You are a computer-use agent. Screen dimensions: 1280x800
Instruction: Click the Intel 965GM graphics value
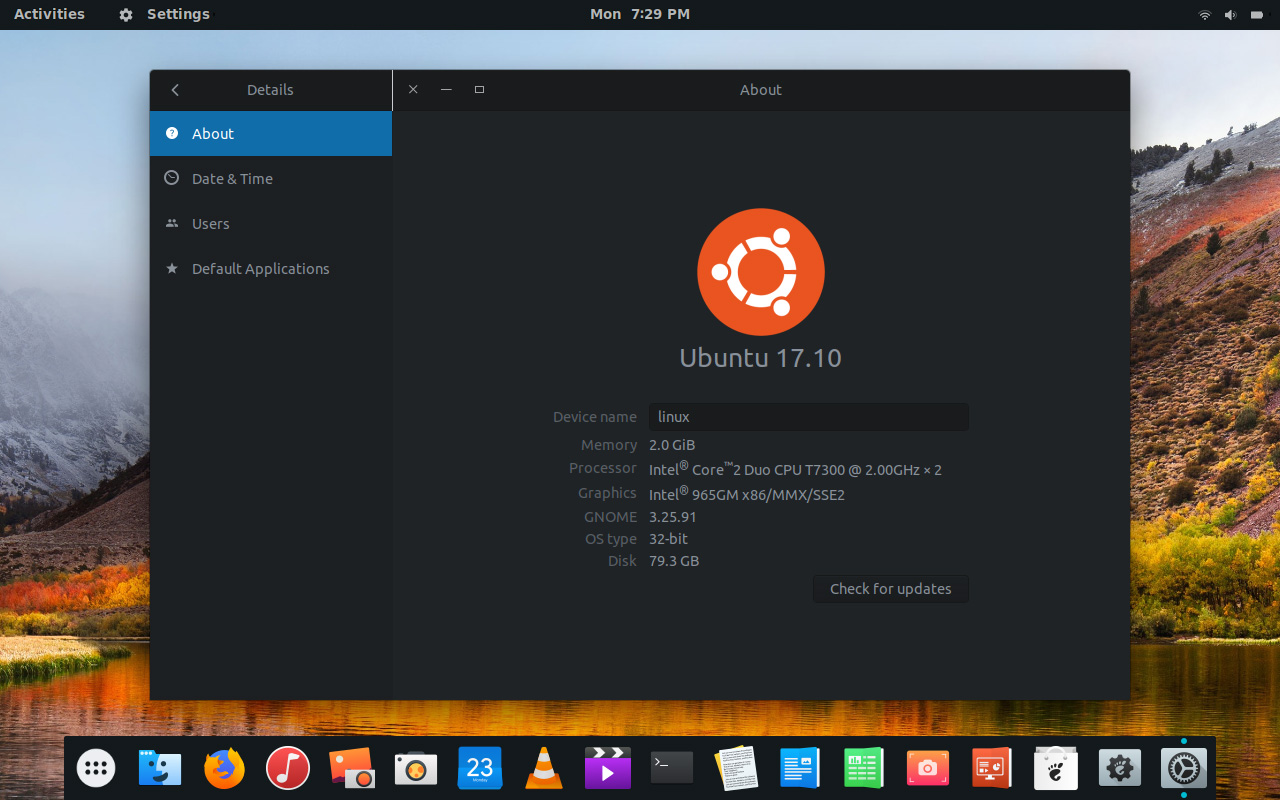point(747,493)
